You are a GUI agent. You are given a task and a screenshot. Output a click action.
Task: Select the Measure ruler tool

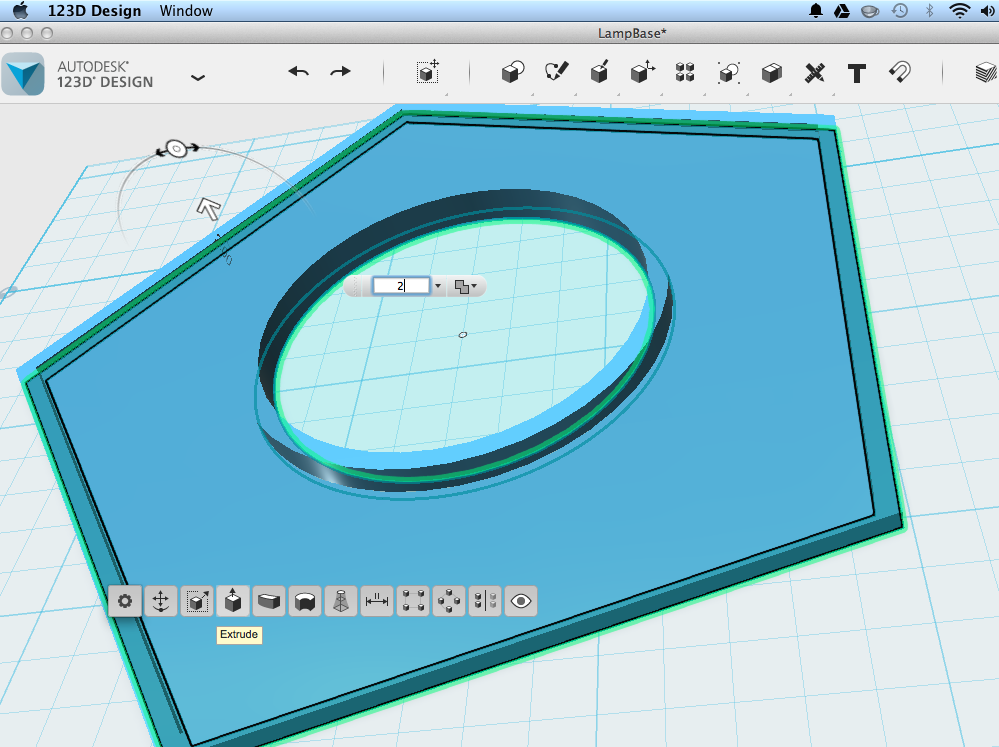point(814,73)
